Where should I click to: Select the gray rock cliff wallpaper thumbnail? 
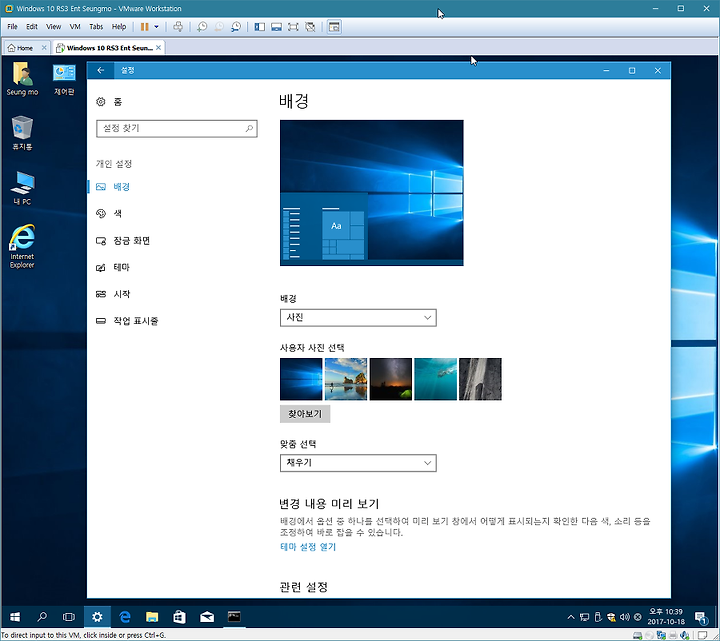[x=480, y=379]
